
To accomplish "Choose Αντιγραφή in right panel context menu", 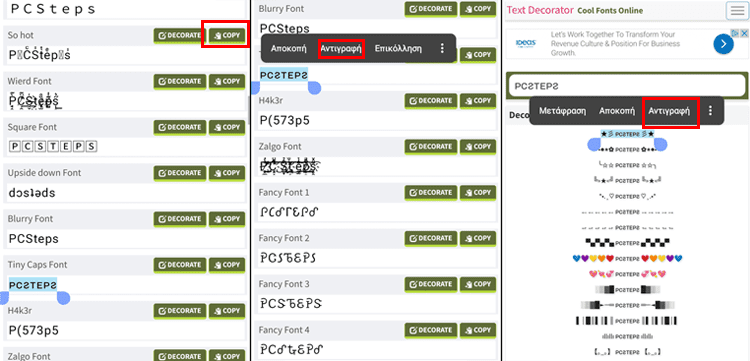I will pyautogui.click(x=669, y=111).
